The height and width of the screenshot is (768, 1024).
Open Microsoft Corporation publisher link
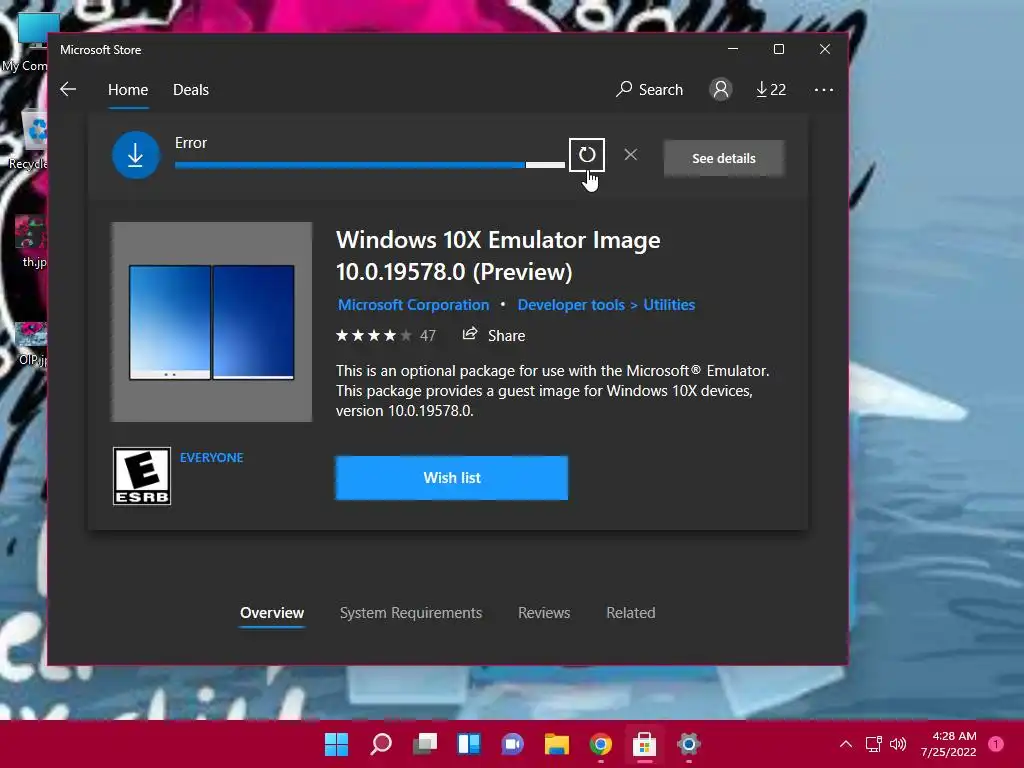(413, 305)
